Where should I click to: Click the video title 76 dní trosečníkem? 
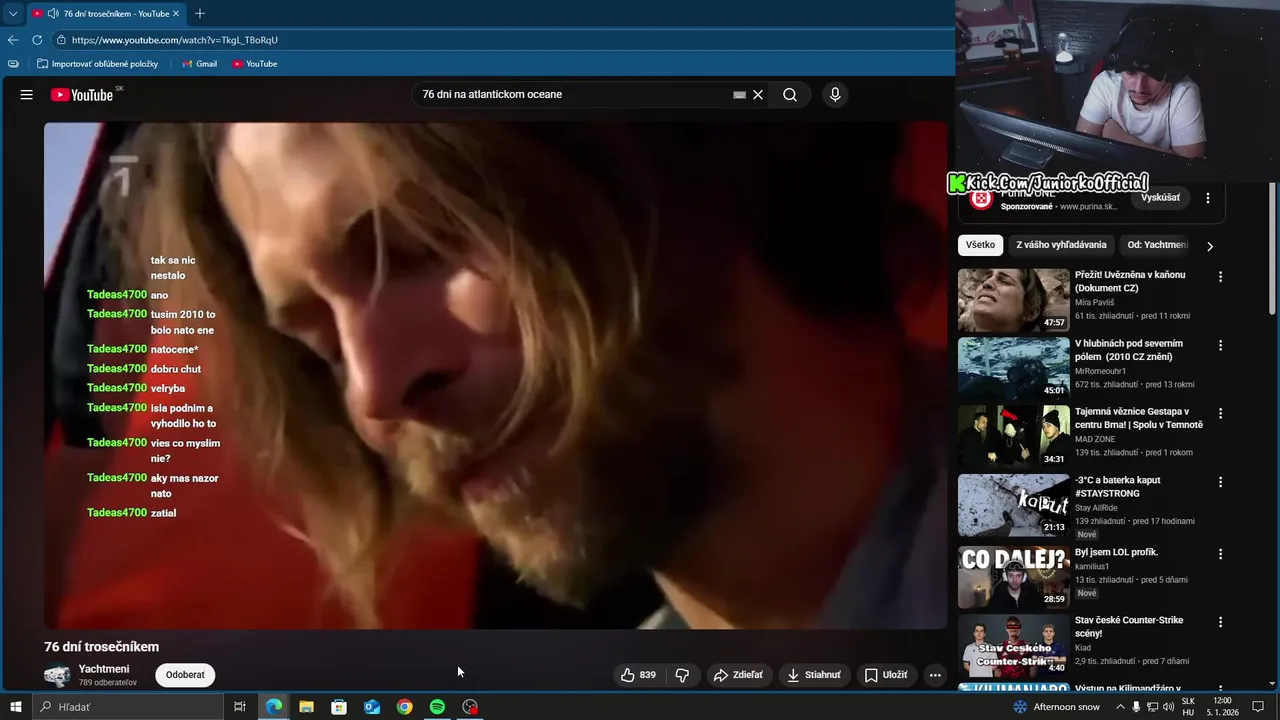coord(101,647)
